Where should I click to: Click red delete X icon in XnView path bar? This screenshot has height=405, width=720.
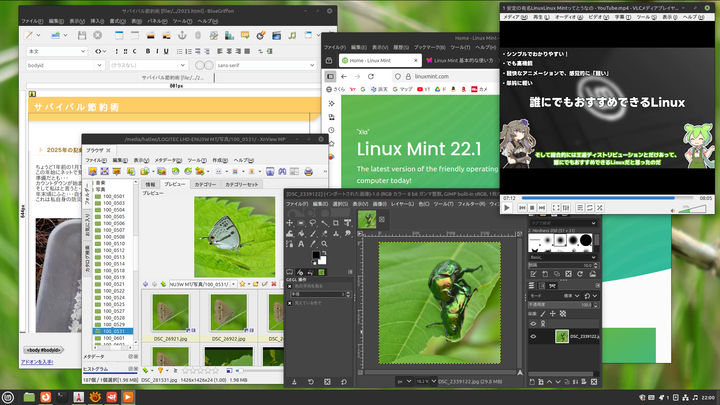[274, 284]
